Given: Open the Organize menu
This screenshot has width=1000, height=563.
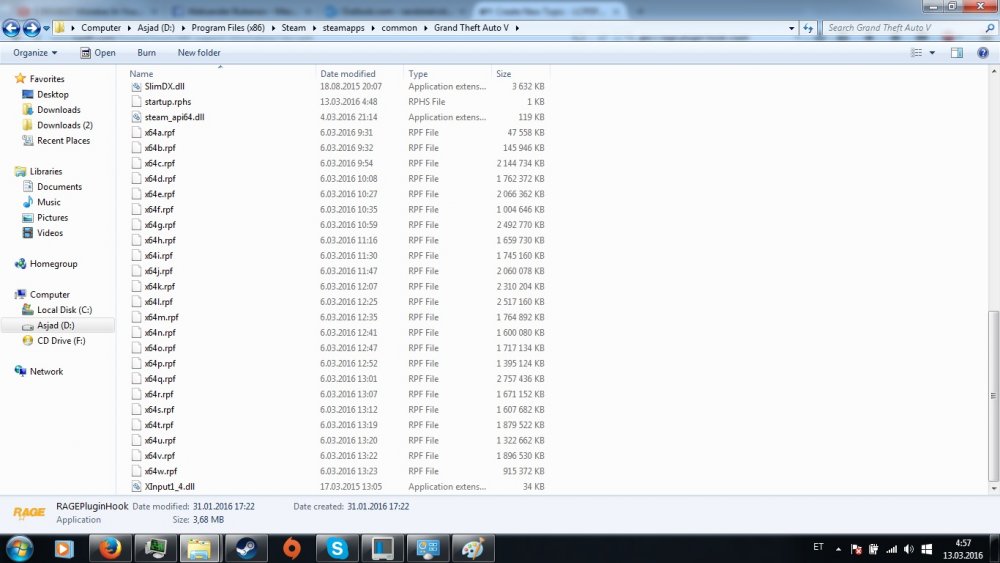Looking at the screenshot, I should tap(35, 53).
